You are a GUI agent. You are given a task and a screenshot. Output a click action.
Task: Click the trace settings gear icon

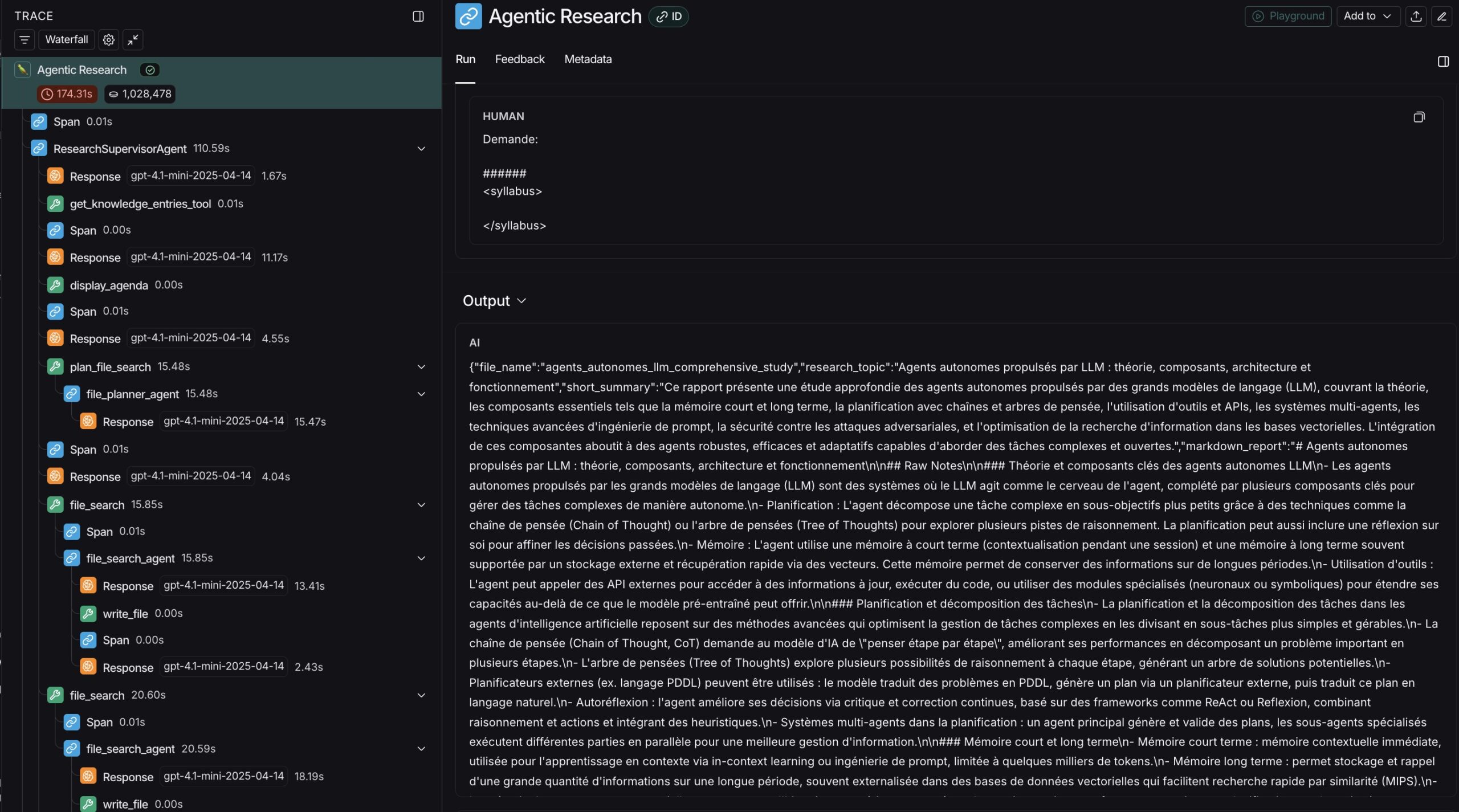pos(108,40)
